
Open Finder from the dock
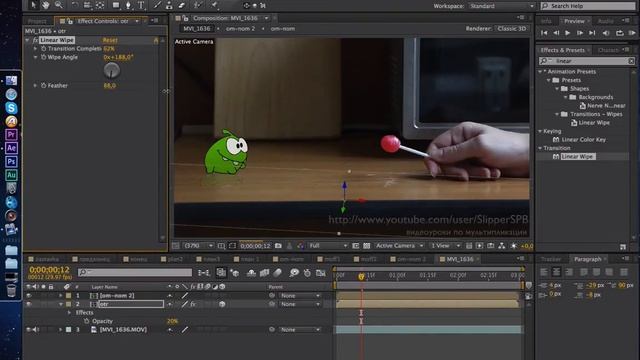point(11,80)
